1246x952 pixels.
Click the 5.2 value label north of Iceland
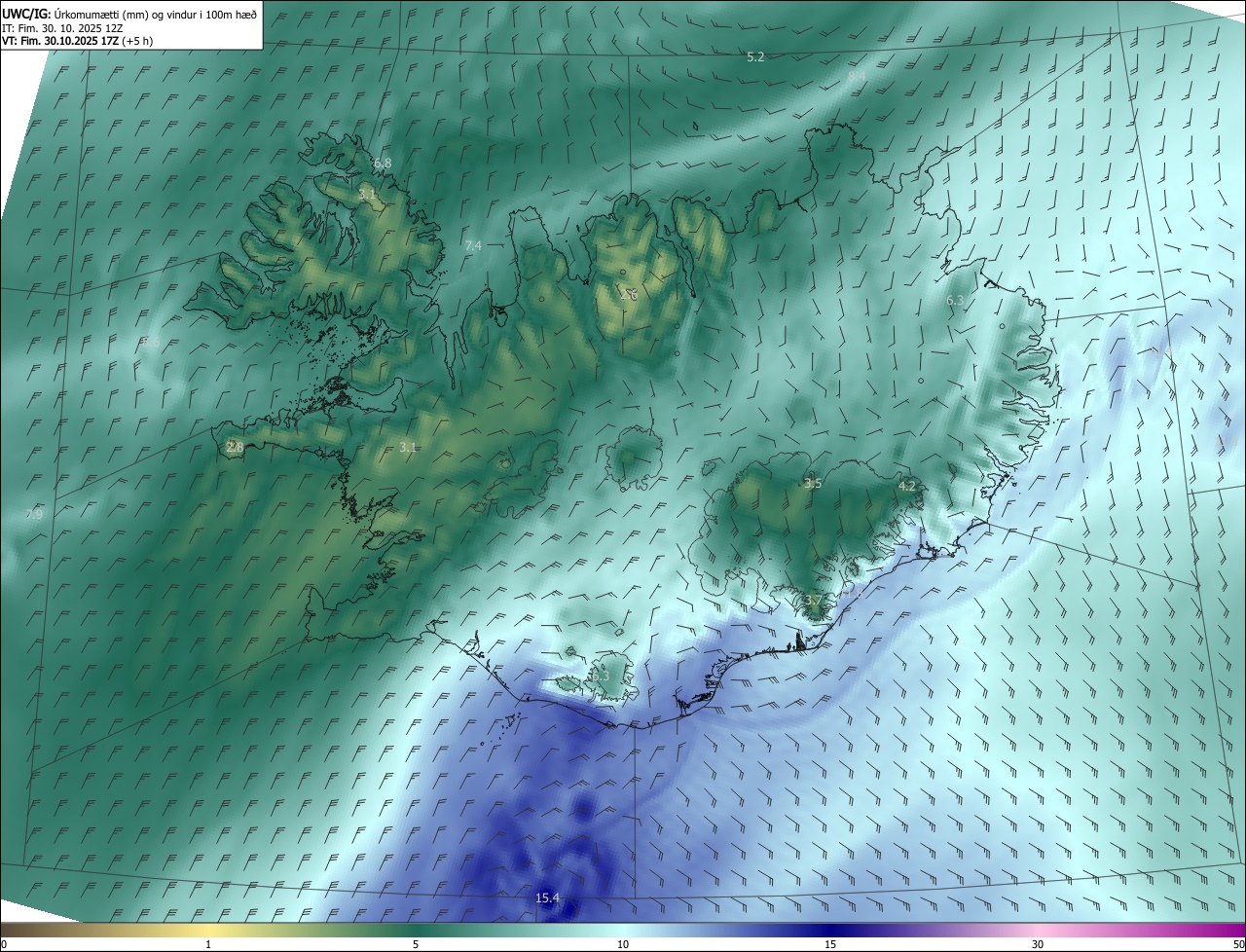tap(755, 57)
